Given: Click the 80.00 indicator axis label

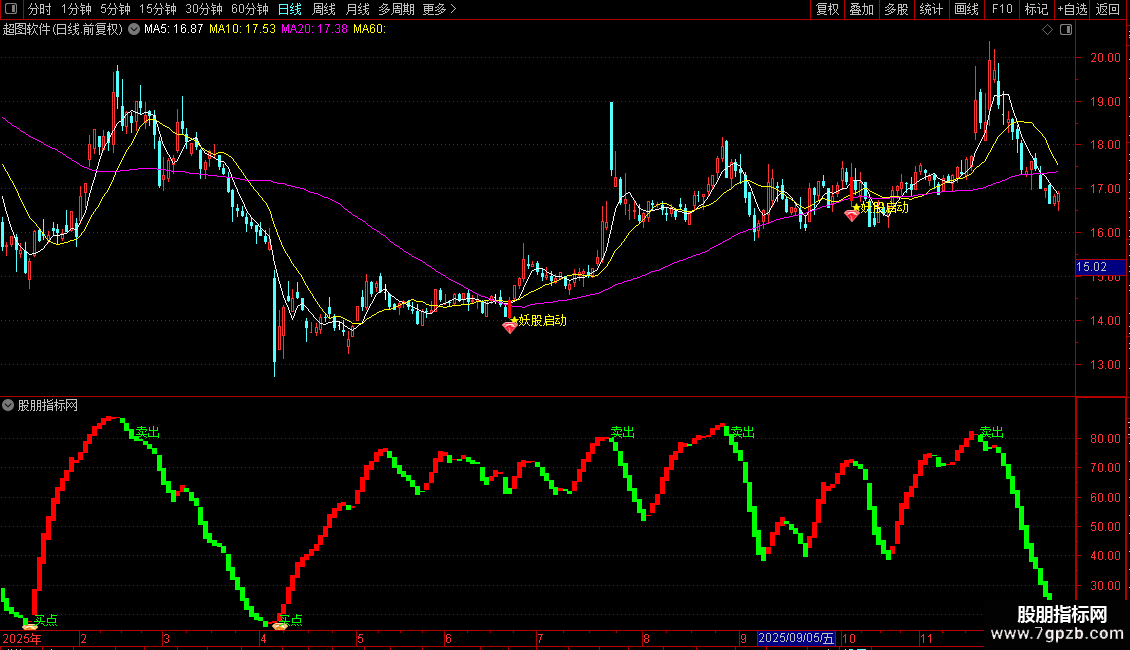Looking at the screenshot, I should click(x=1105, y=438).
